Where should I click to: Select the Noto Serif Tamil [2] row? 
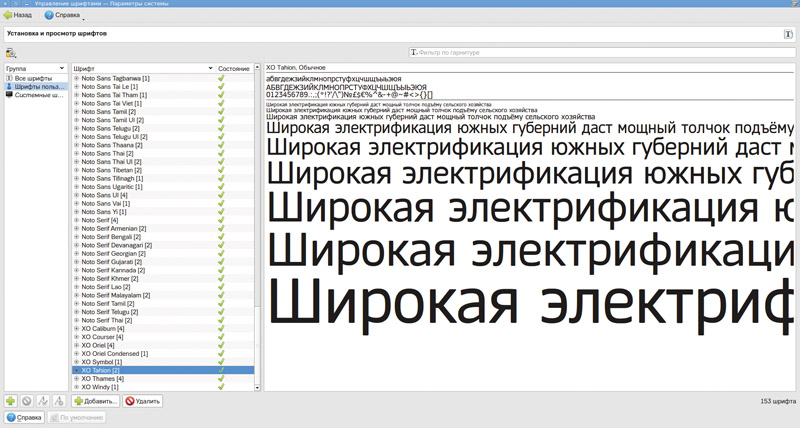(x=163, y=304)
